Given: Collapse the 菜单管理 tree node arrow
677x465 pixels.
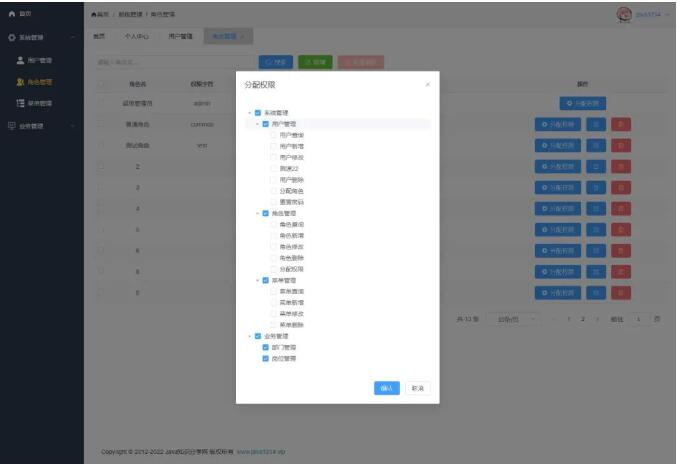Looking at the screenshot, I should click(257, 280).
